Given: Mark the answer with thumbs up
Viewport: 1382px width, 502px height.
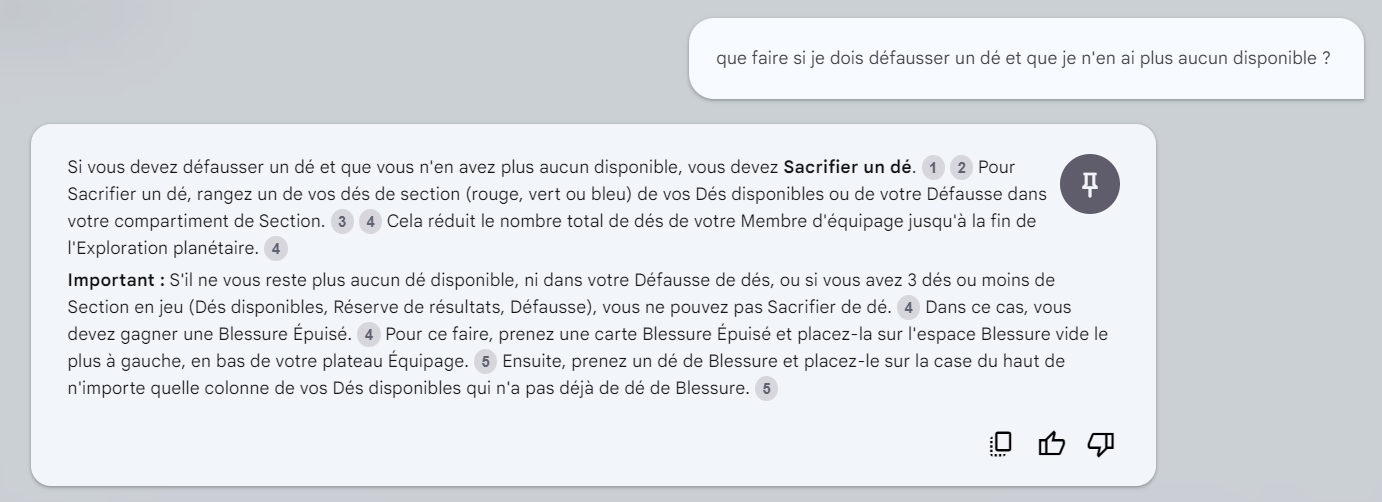Looking at the screenshot, I should pyautogui.click(x=1050, y=442).
